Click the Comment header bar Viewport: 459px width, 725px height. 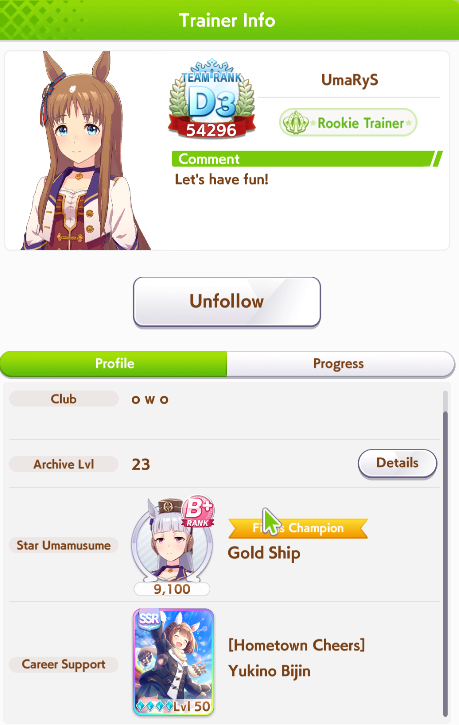coord(307,159)
